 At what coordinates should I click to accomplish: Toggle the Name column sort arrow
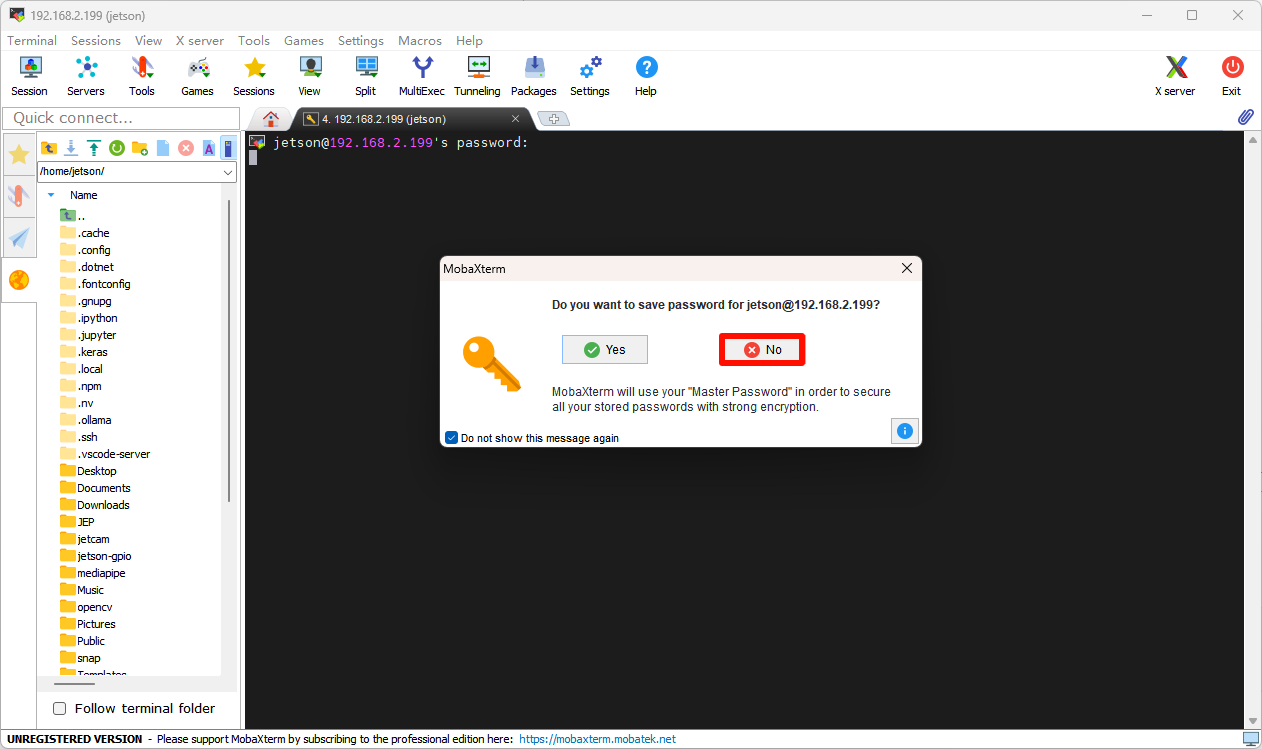tap(51, 195)
